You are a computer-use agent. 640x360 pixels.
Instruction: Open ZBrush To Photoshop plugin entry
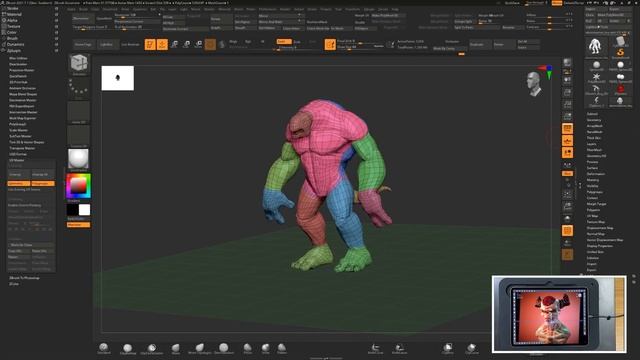pos(24,278)
